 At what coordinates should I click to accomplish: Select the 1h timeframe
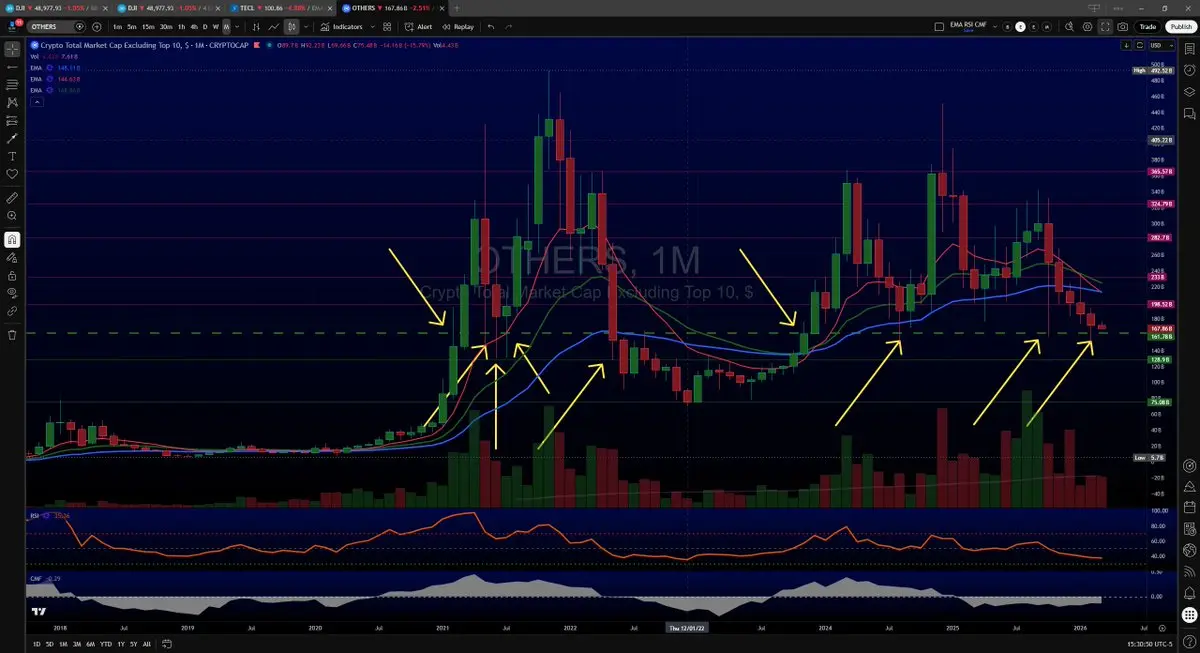pyautogui.click(x=181, y=27)
